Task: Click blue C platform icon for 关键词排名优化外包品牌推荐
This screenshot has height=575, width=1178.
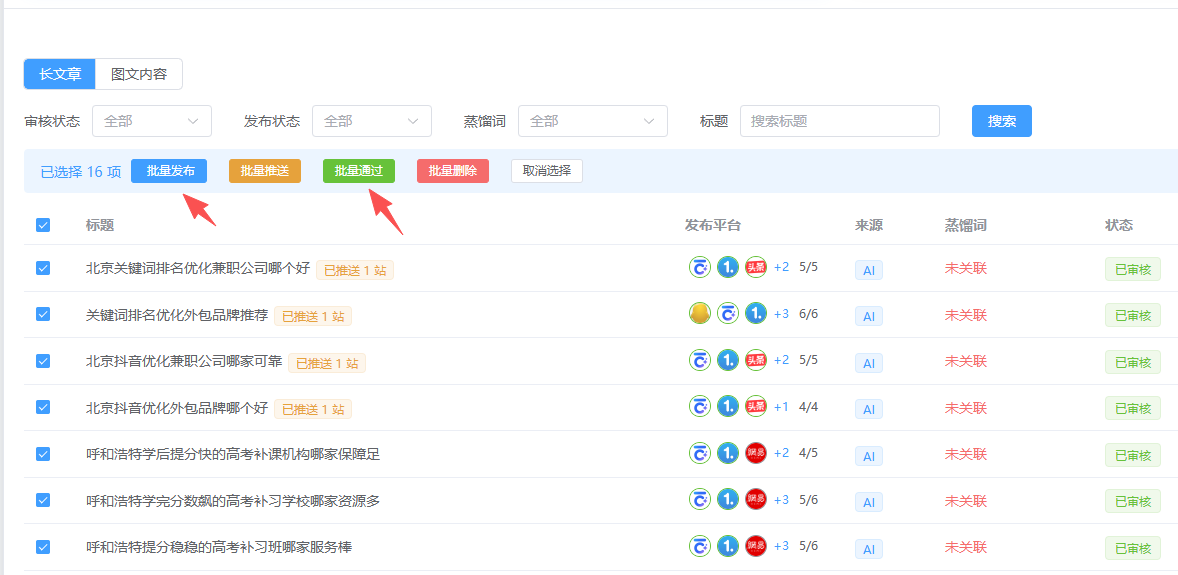Action: pyautogui.click(x=728, y=313)
